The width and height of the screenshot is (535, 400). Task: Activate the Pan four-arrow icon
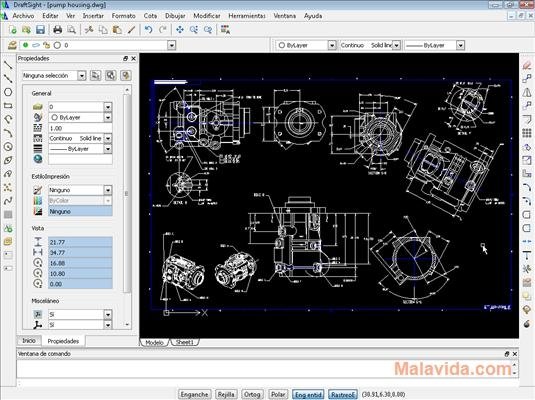click(180, 30)
